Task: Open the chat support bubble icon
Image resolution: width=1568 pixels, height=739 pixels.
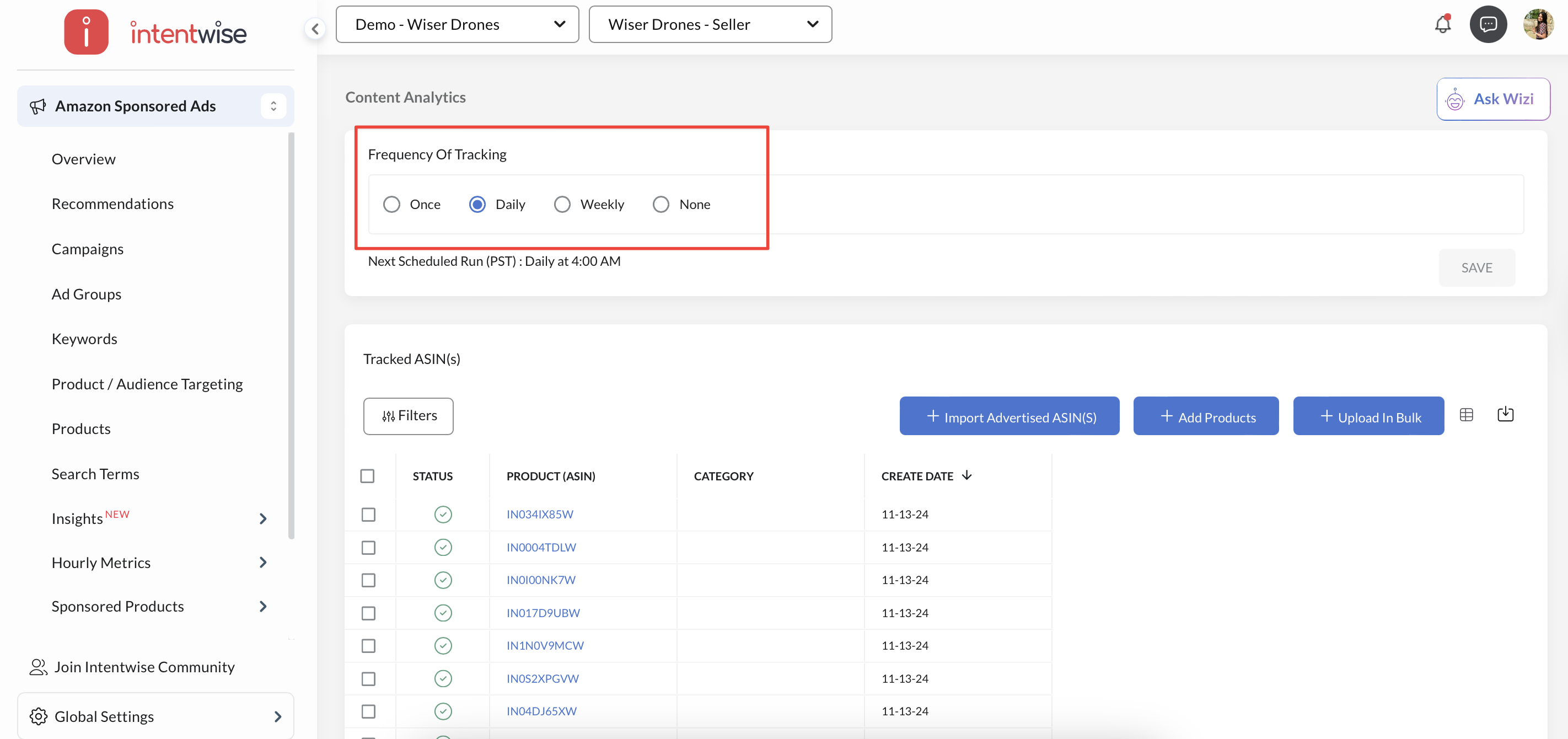Action: (x=1488, y=24)
